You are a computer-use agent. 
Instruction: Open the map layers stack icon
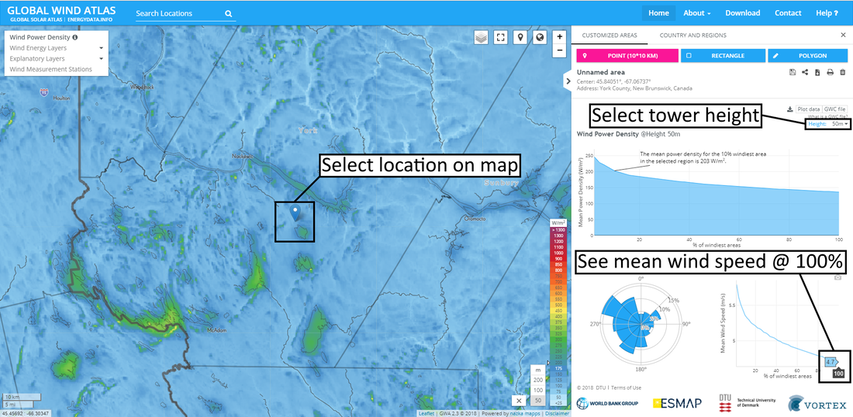481,37
